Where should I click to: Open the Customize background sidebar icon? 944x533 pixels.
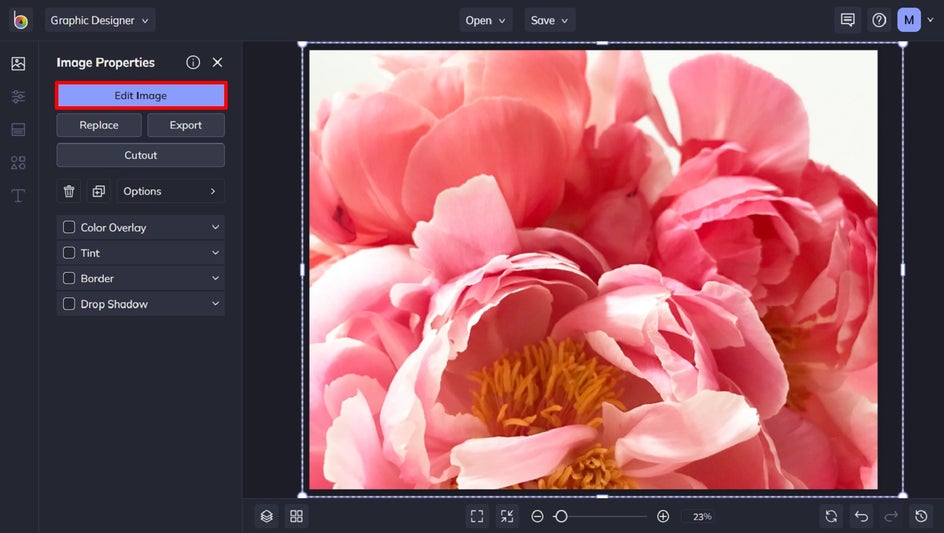[18, 129]
